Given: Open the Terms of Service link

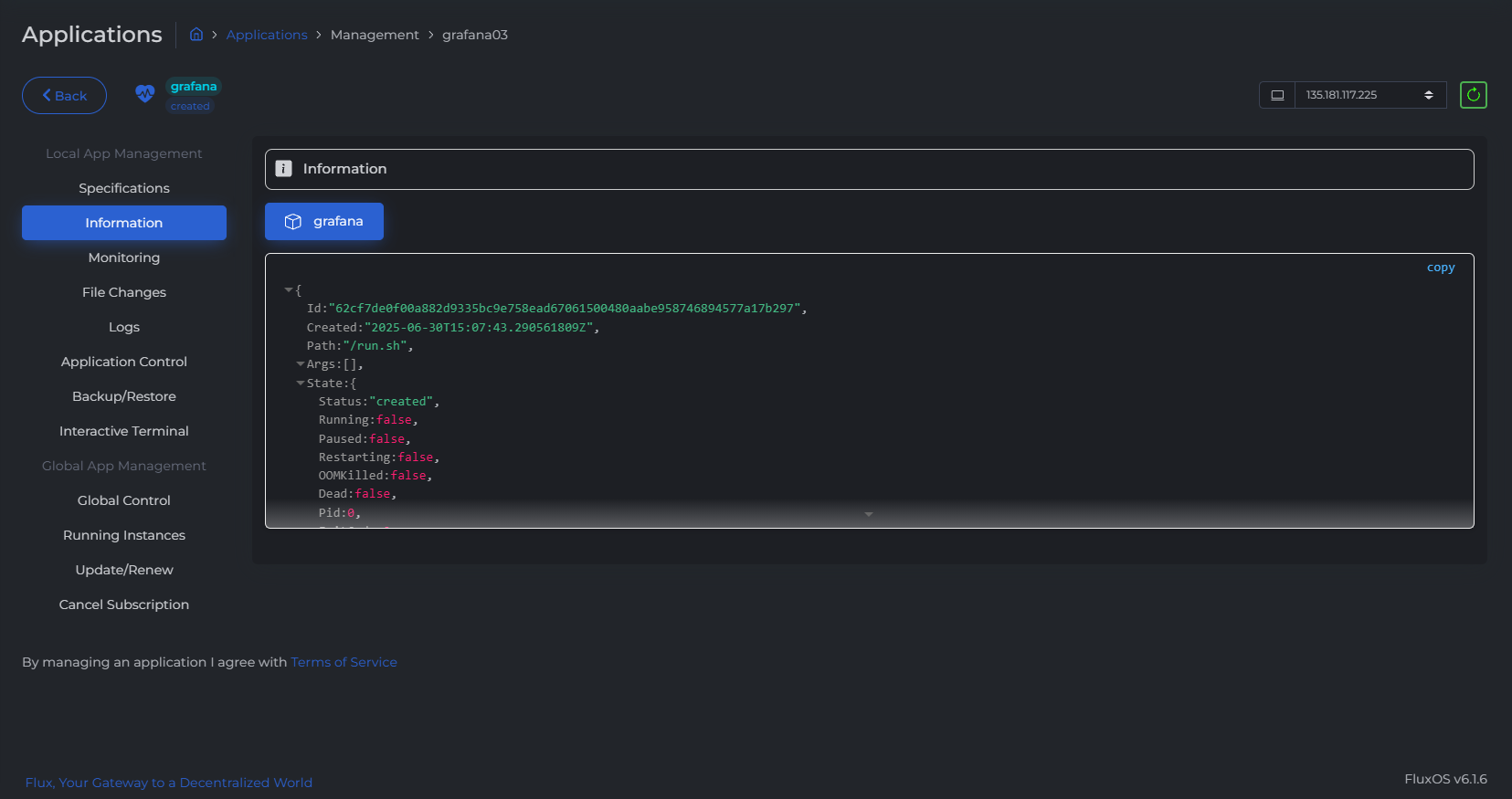Looking at the screenshot, I should coord(344,662).
